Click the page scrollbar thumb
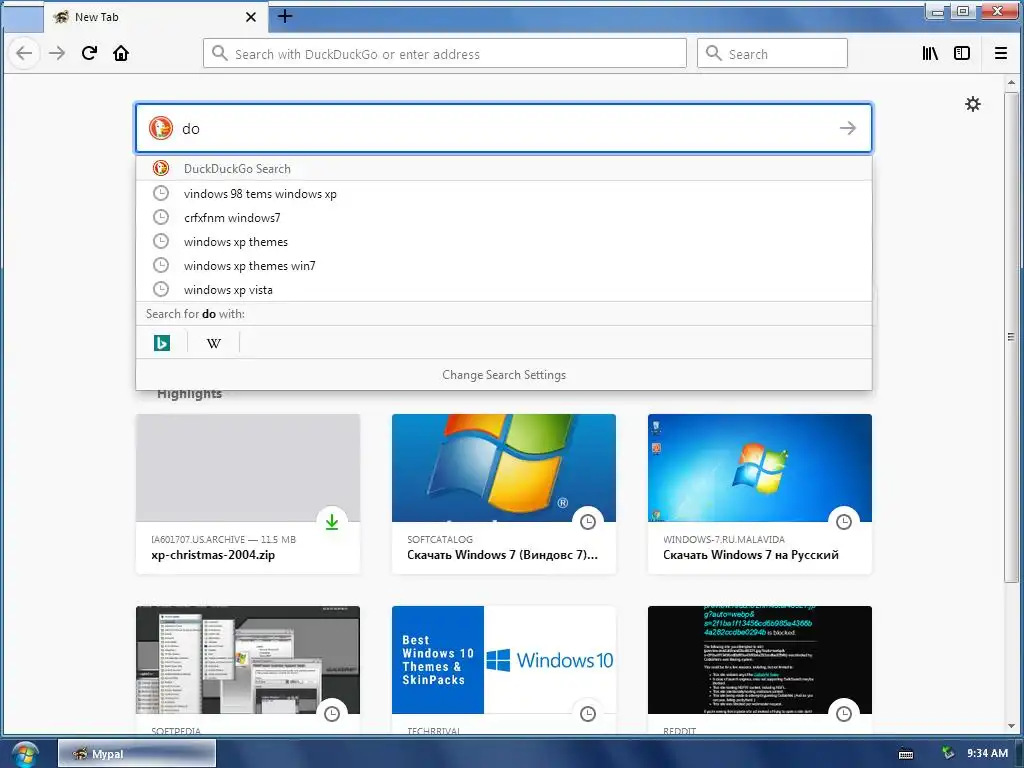This screenshot has height=768, width=1024. point(1011,336)
